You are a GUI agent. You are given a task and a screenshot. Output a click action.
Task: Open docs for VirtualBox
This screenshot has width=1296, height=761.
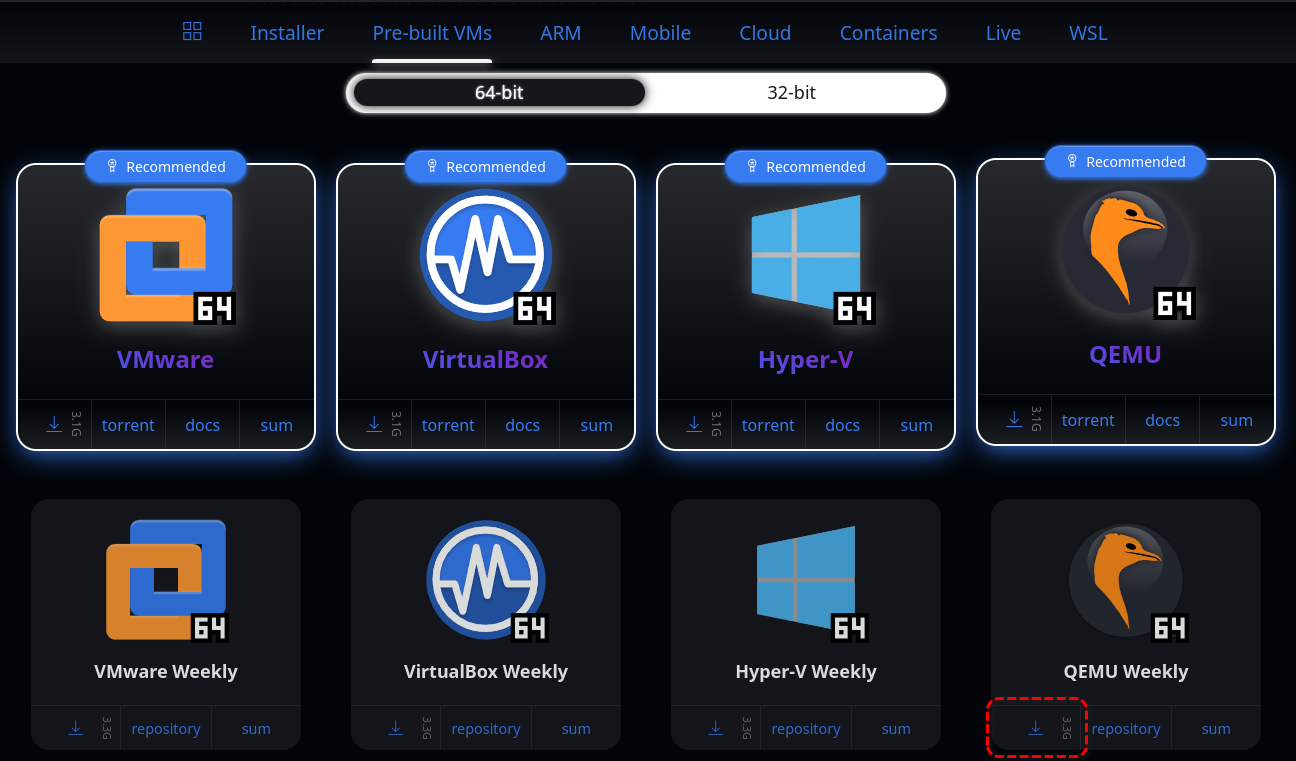click(x=522, y=425)
